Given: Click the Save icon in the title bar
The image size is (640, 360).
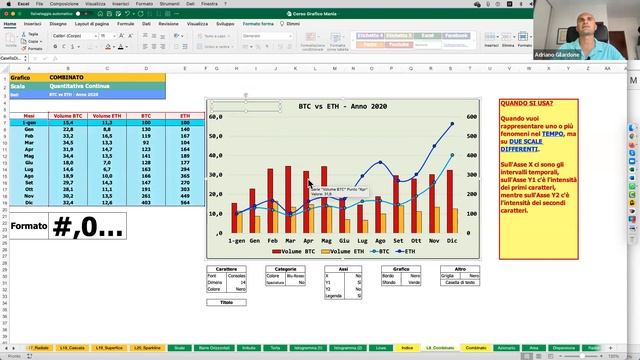Looking at the screenshot, I should (x=109, y=13).
